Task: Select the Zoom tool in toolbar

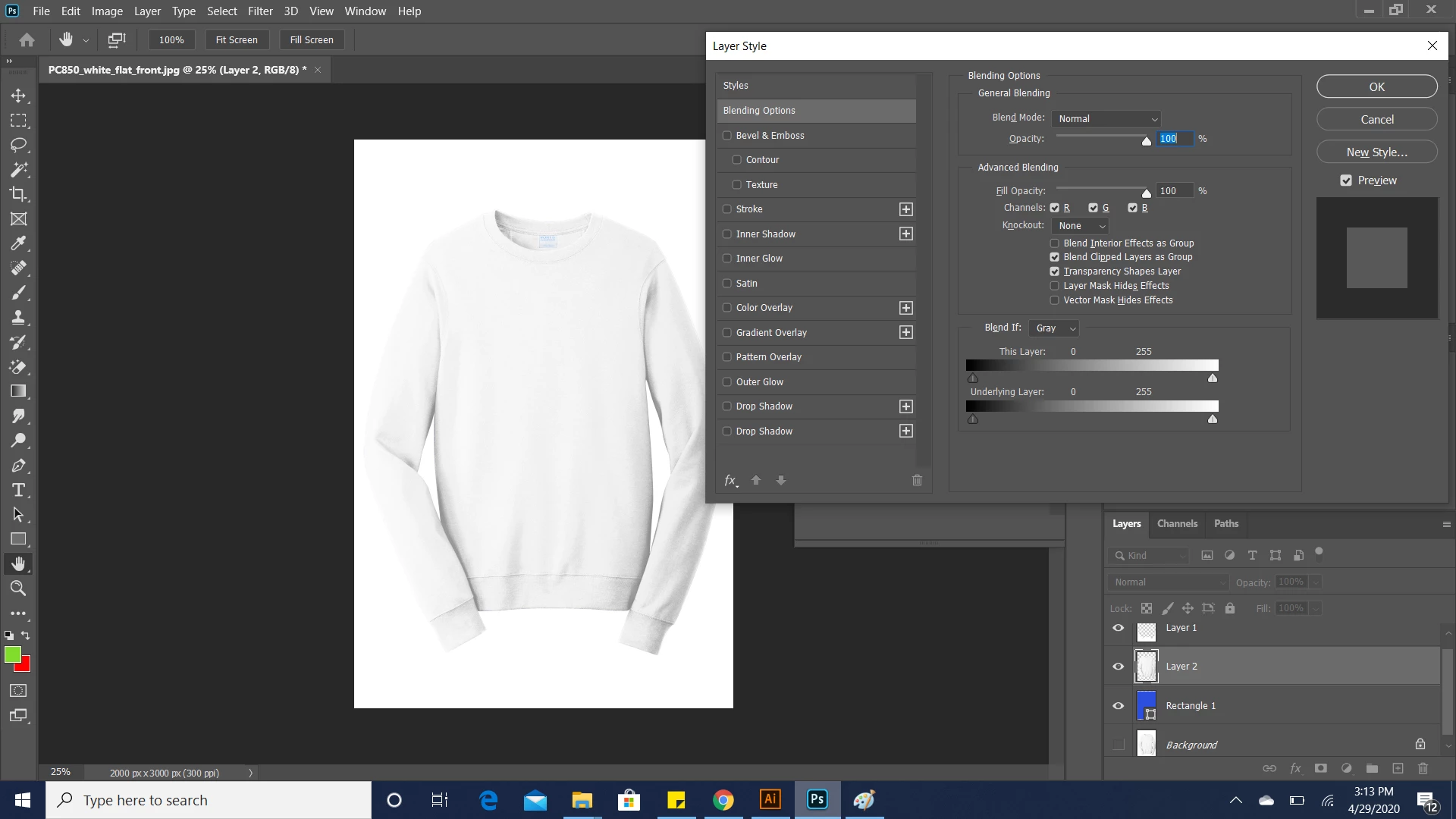Action: 18,588
